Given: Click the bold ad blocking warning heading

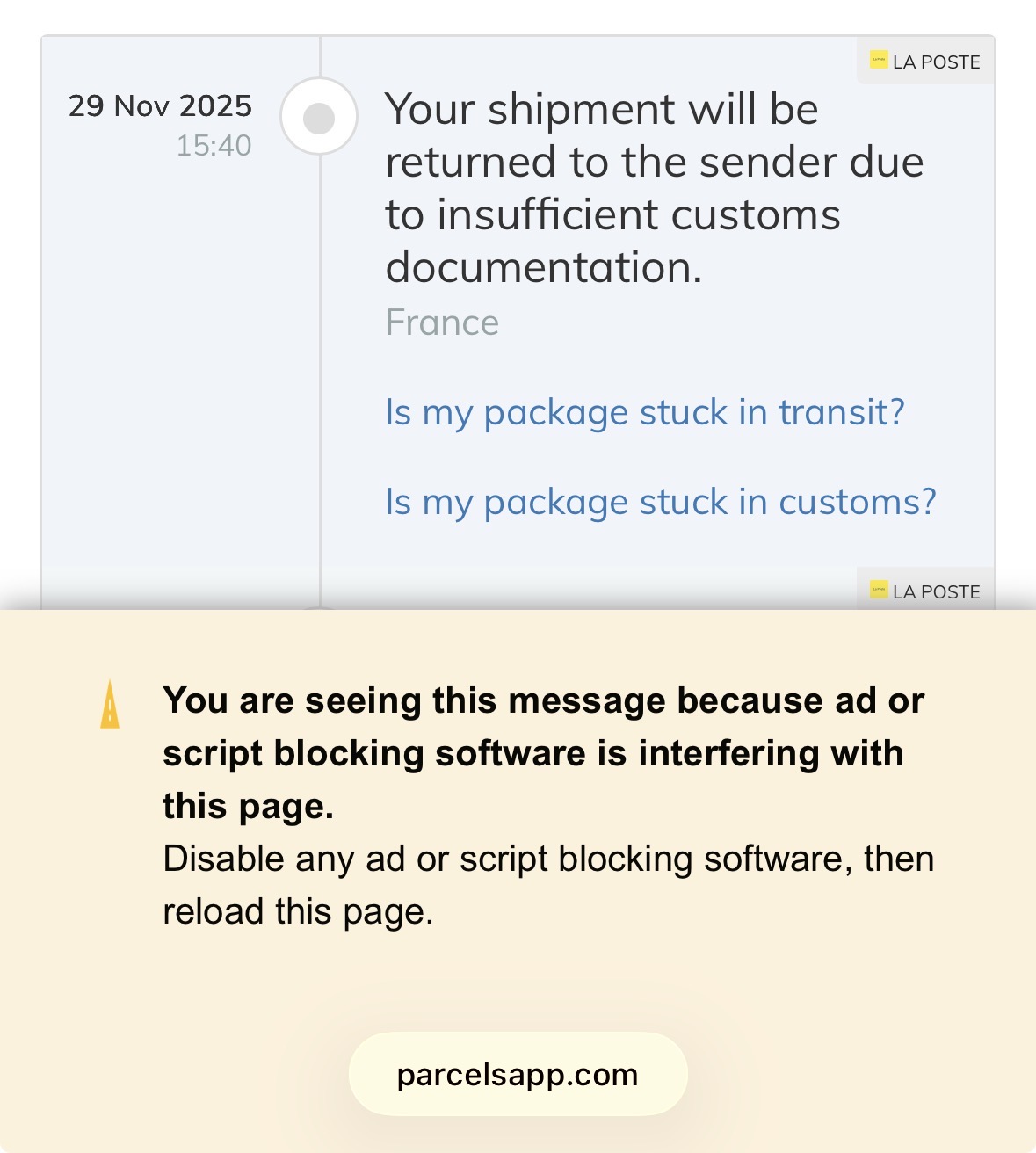Looking at the screenshot, I should click(543, 753).
